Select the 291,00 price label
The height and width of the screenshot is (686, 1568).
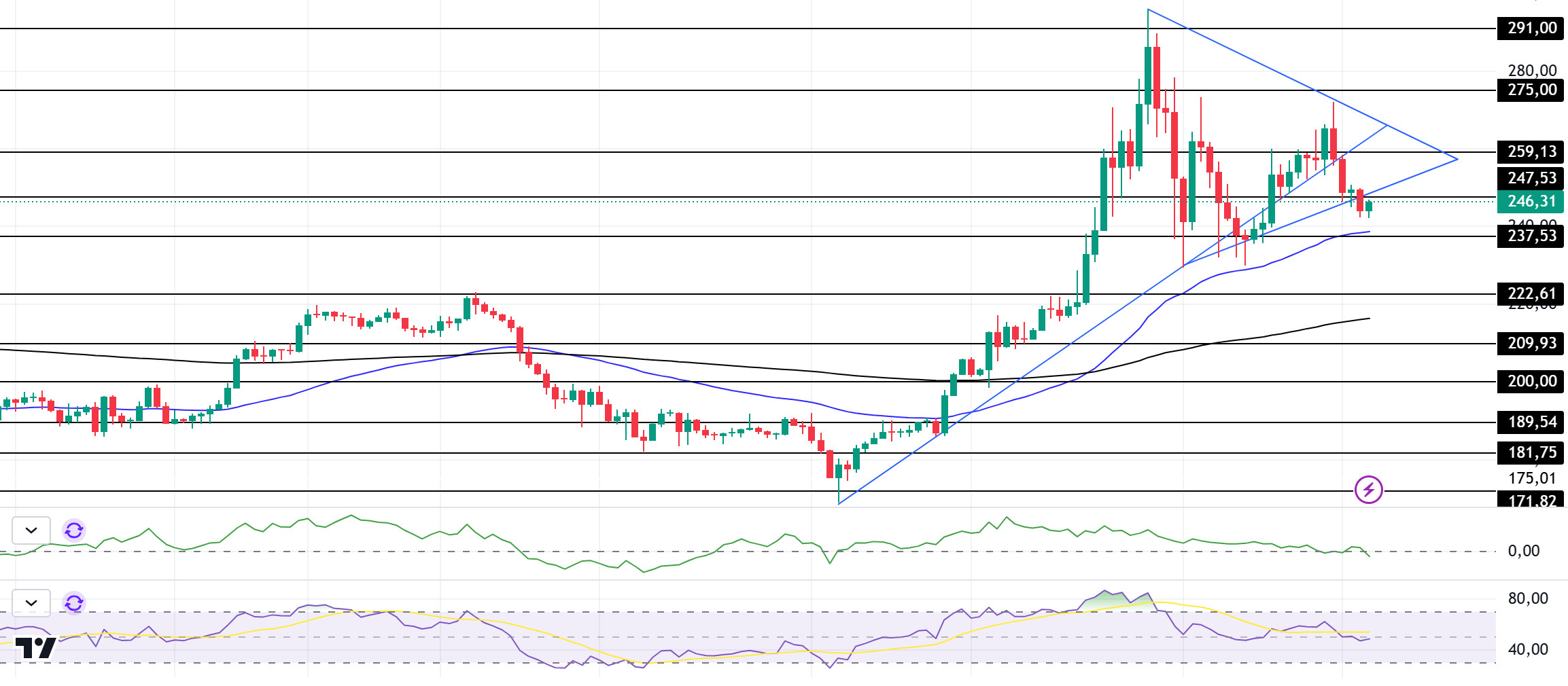tap(1530, 29)
